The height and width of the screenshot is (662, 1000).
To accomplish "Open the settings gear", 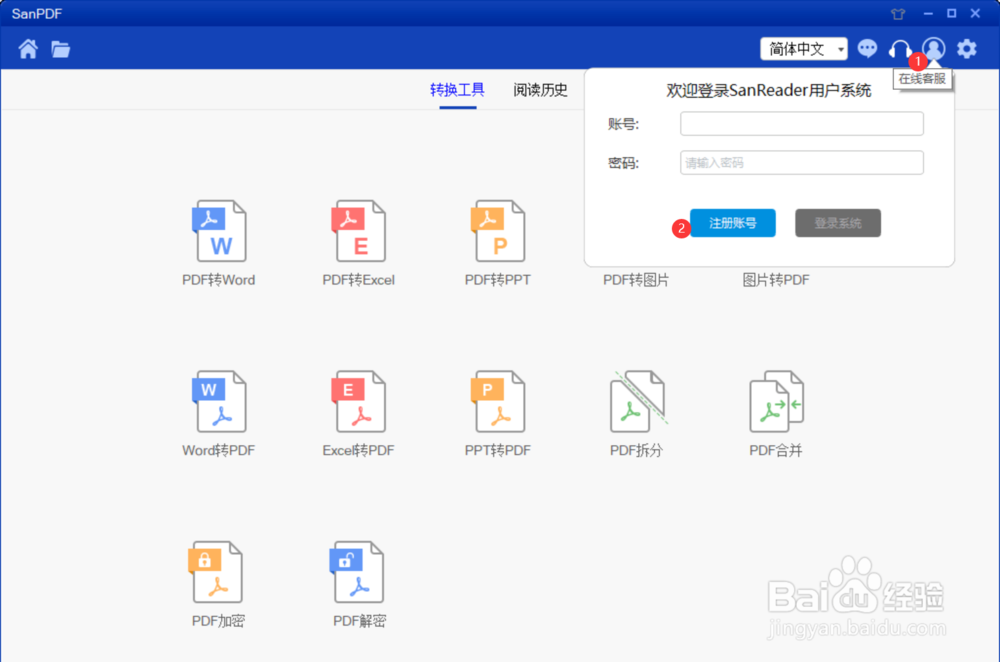I will pyautogui.click(x=966, y=48).
